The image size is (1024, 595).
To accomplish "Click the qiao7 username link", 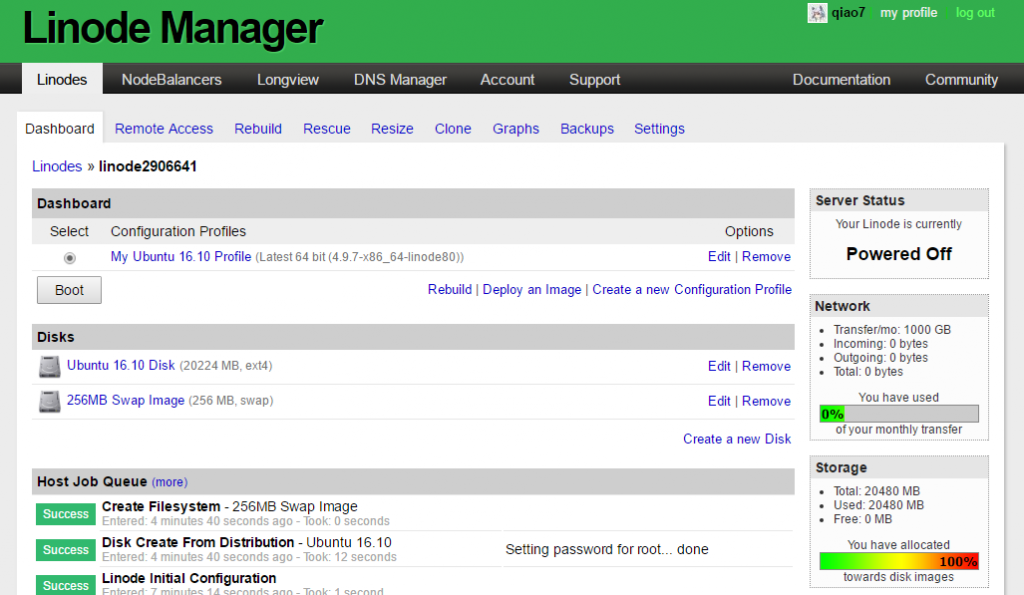I will pyautogui.click(x=848, y=12).
